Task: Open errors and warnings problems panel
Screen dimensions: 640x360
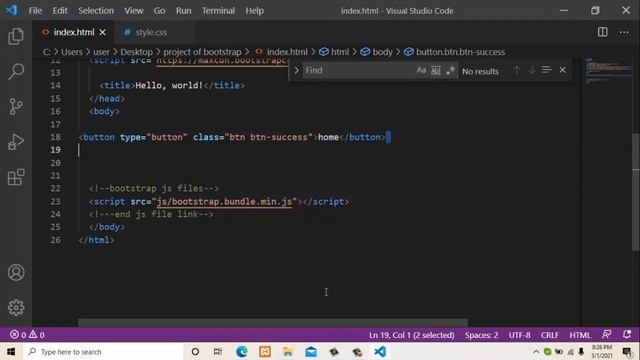Action: [x=27, y=335]
